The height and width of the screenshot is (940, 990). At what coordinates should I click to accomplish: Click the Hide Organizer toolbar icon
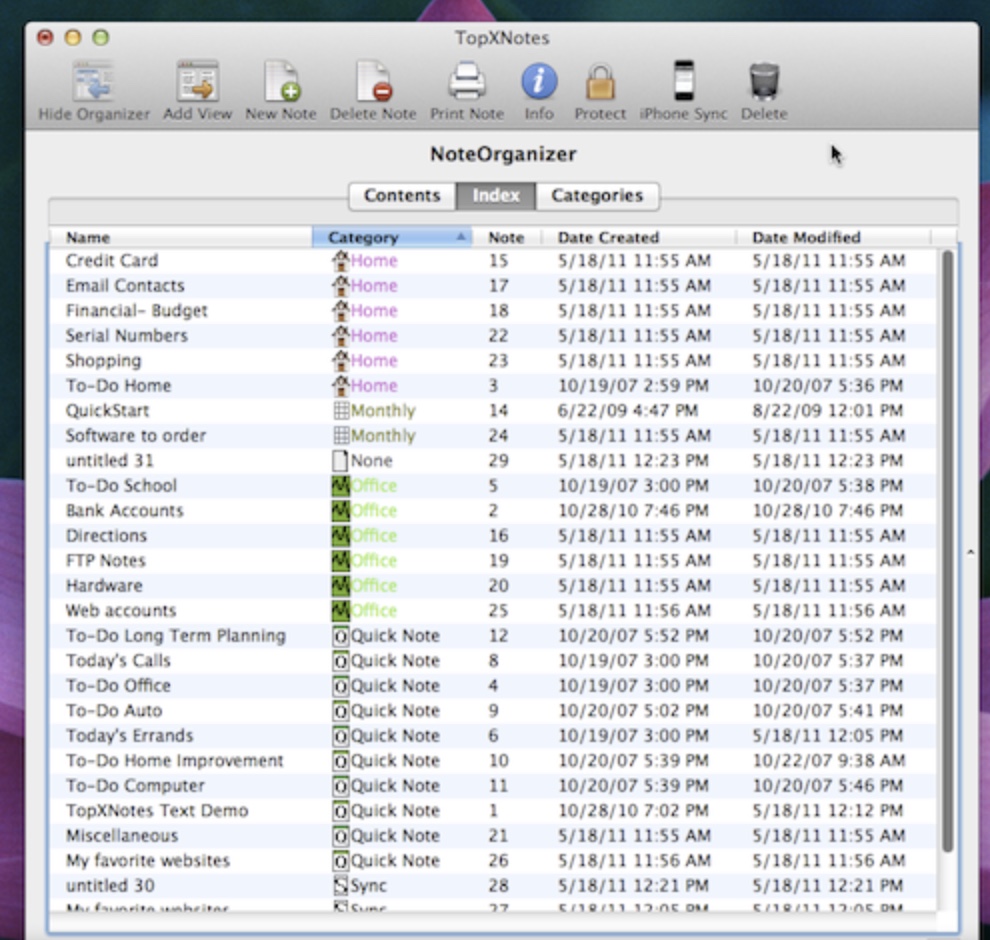point(93,82)
